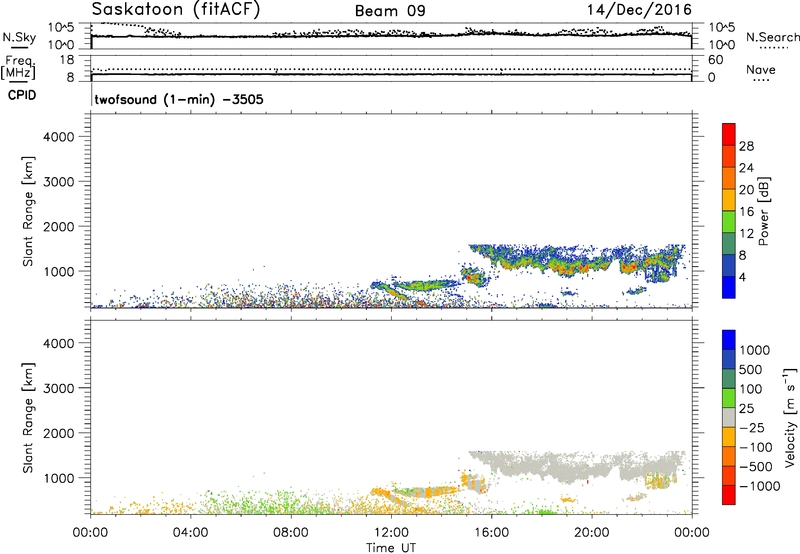Click the date '14/Dec/2016'

coord(639,10)
